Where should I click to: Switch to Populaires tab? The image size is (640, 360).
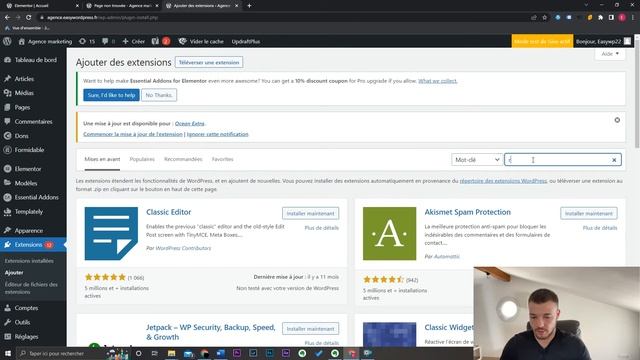(x=142, y=159)
